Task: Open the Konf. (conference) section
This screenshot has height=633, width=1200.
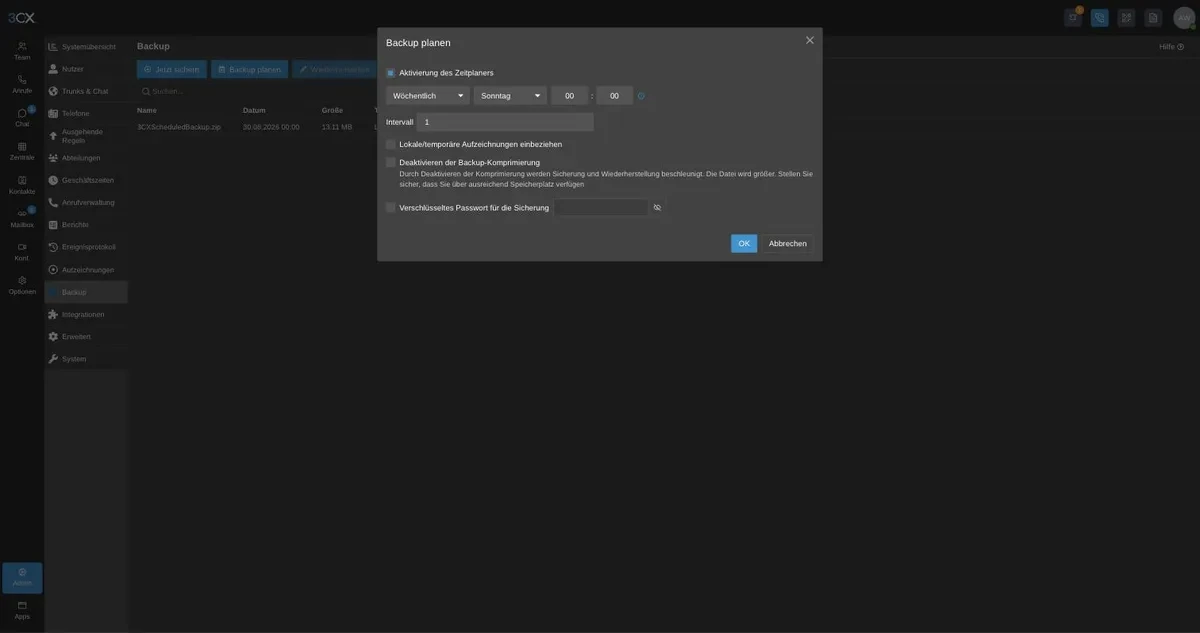Action: pyautogui.click(x=22, y=252)
